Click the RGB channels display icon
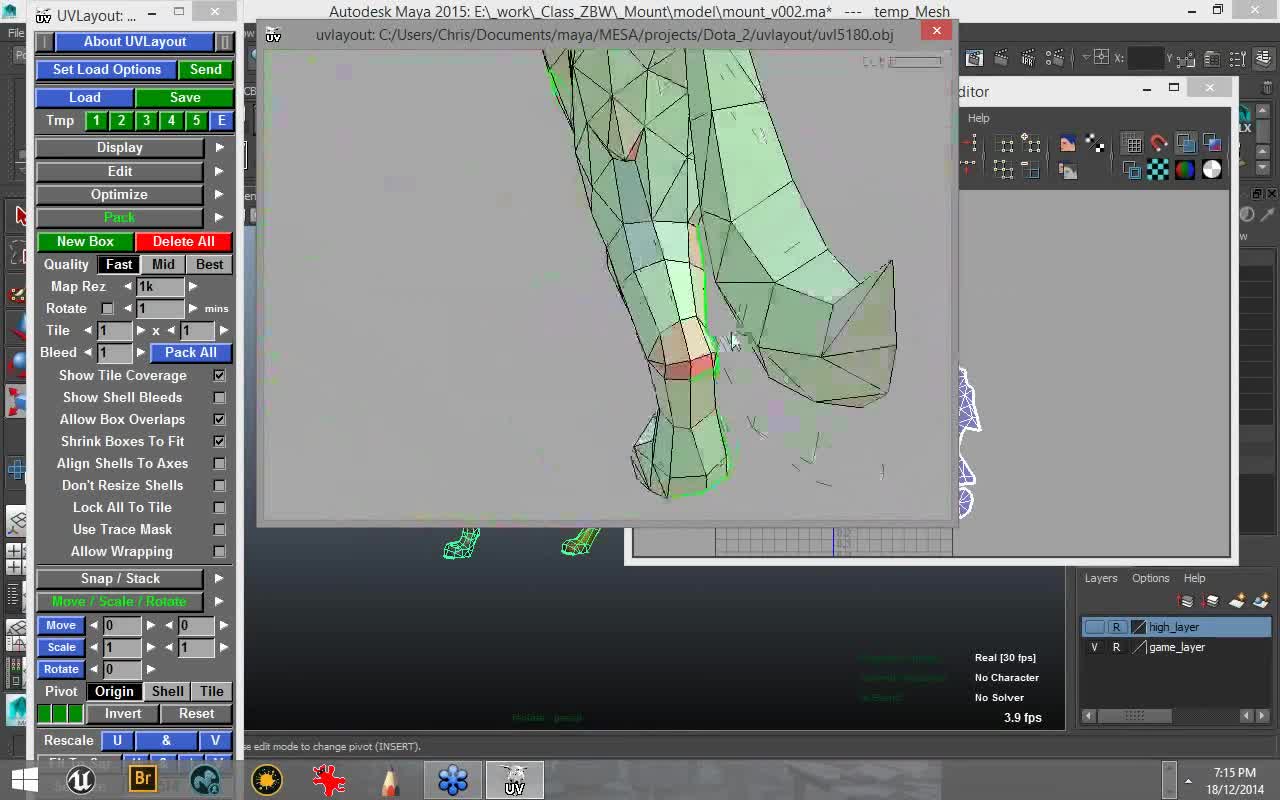The height and width of the screenshot is (800, 1280). click(1185, 170)
